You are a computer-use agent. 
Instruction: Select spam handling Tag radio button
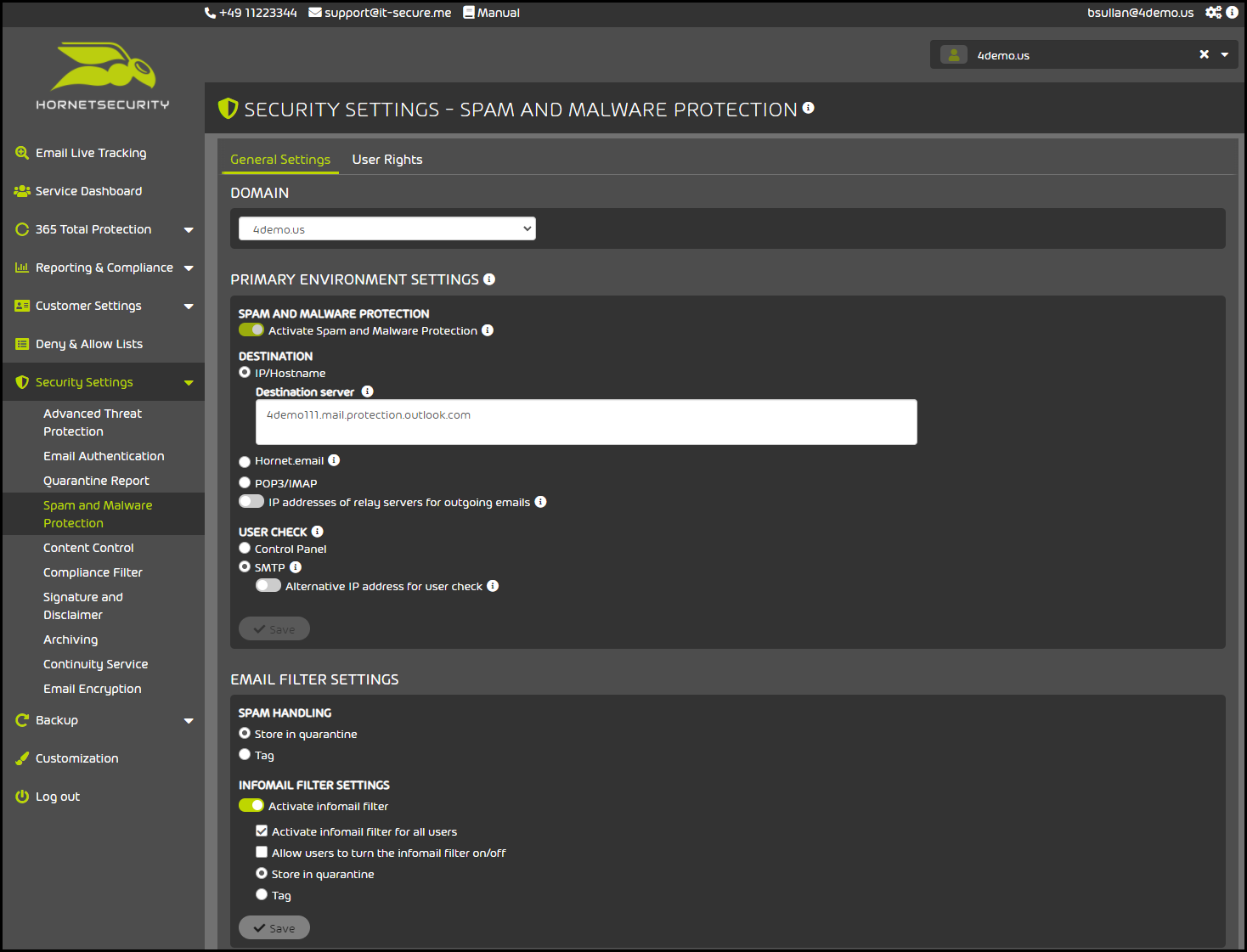tap(245, 755)
